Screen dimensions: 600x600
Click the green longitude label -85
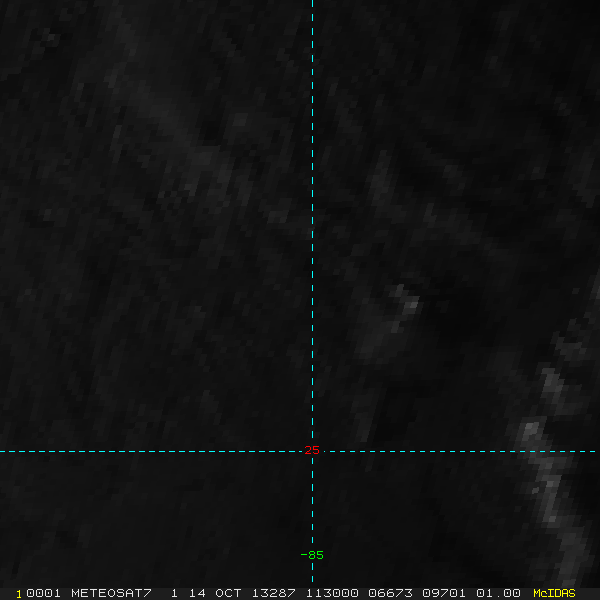tap(312, 555)
